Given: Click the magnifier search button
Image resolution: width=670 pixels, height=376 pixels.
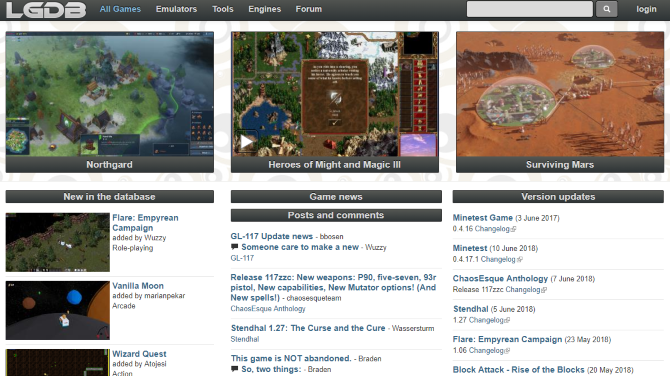Looking at the screenshot, I should coord(607,9).
